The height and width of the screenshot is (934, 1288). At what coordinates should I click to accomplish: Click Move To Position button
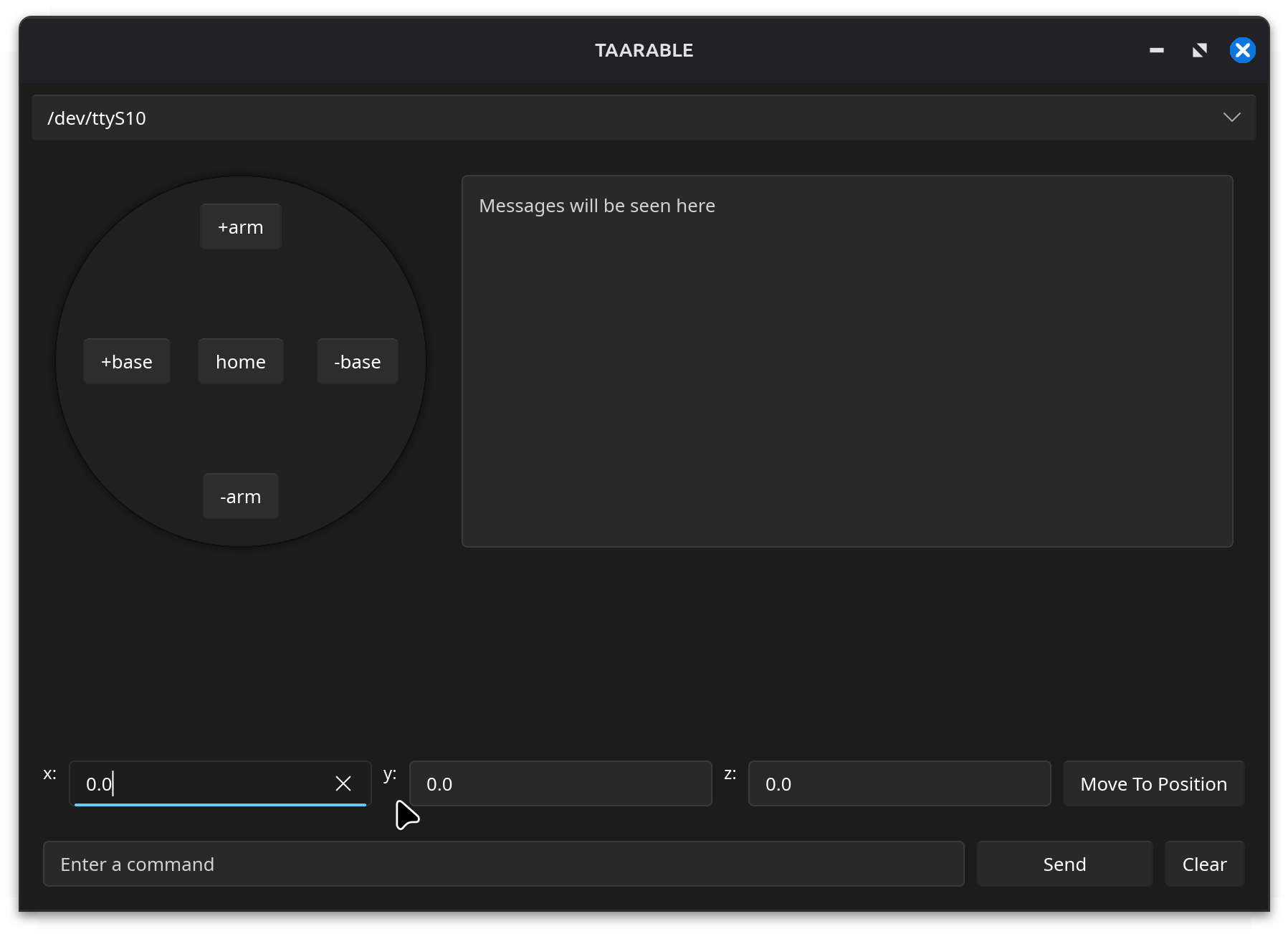click(1154, 784)
